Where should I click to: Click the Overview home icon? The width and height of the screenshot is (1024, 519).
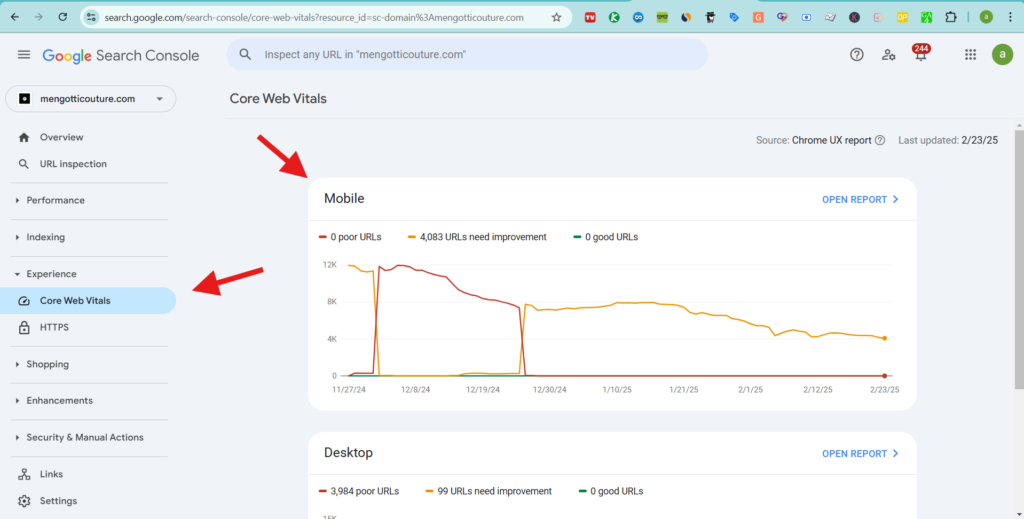[24, 137]
